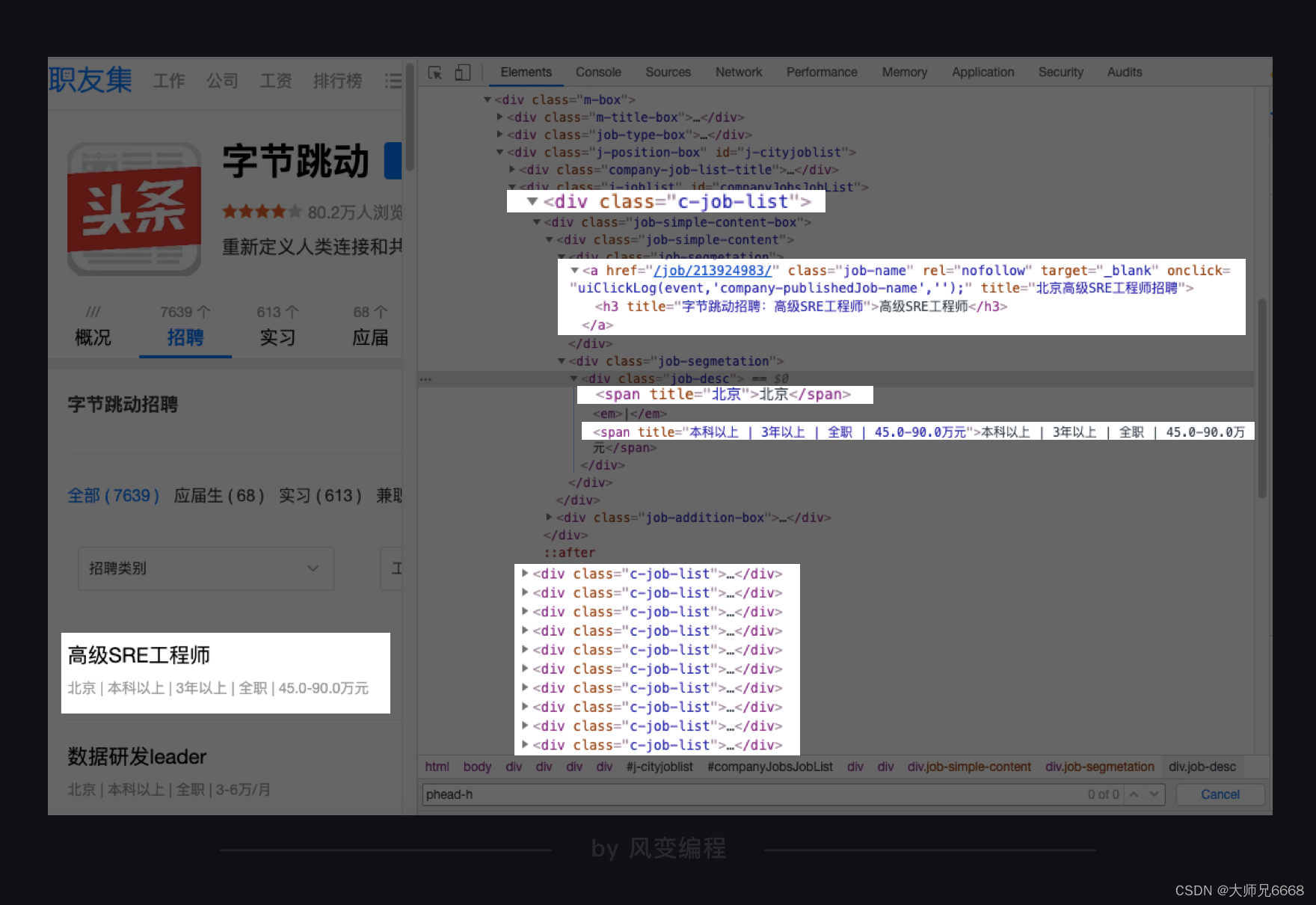Go to previous search result arrow
Image resolution: width=1316 pixels, height=905 pixels.
point(1134,794)
